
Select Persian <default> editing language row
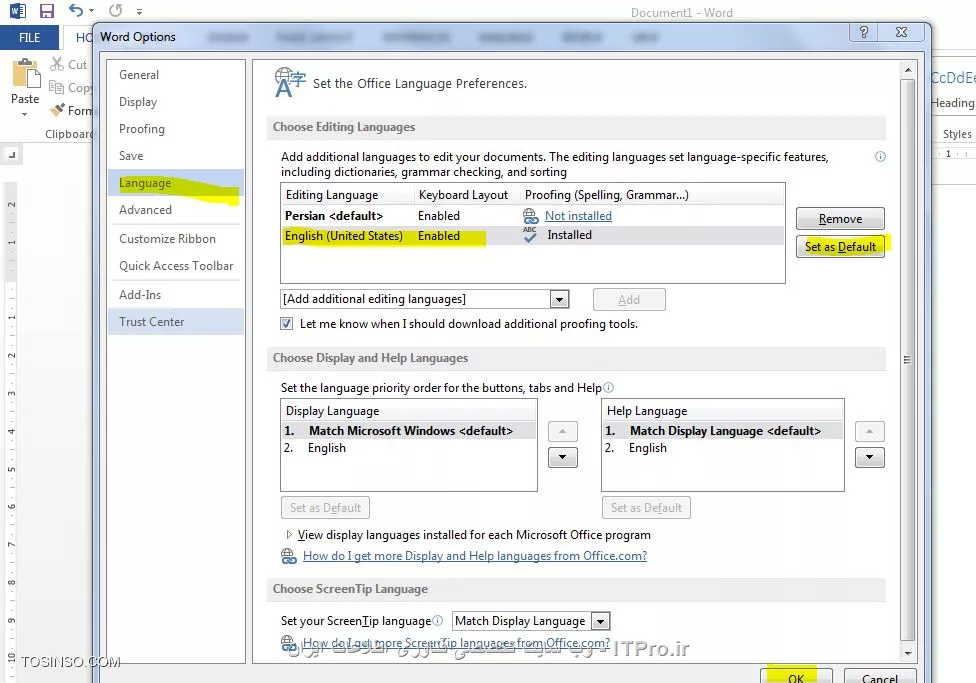(x=532, y=216)
